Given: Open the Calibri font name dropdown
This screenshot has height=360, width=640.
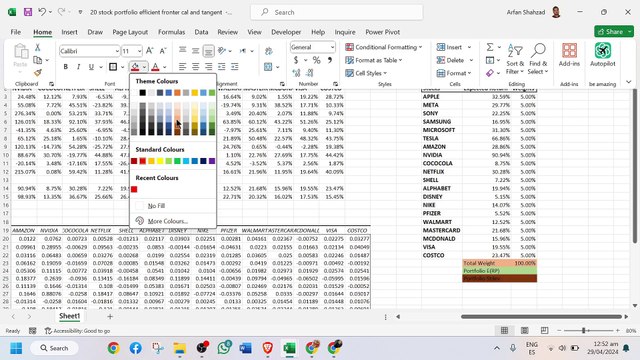Looking at the screenshot, I should point(117,51).
